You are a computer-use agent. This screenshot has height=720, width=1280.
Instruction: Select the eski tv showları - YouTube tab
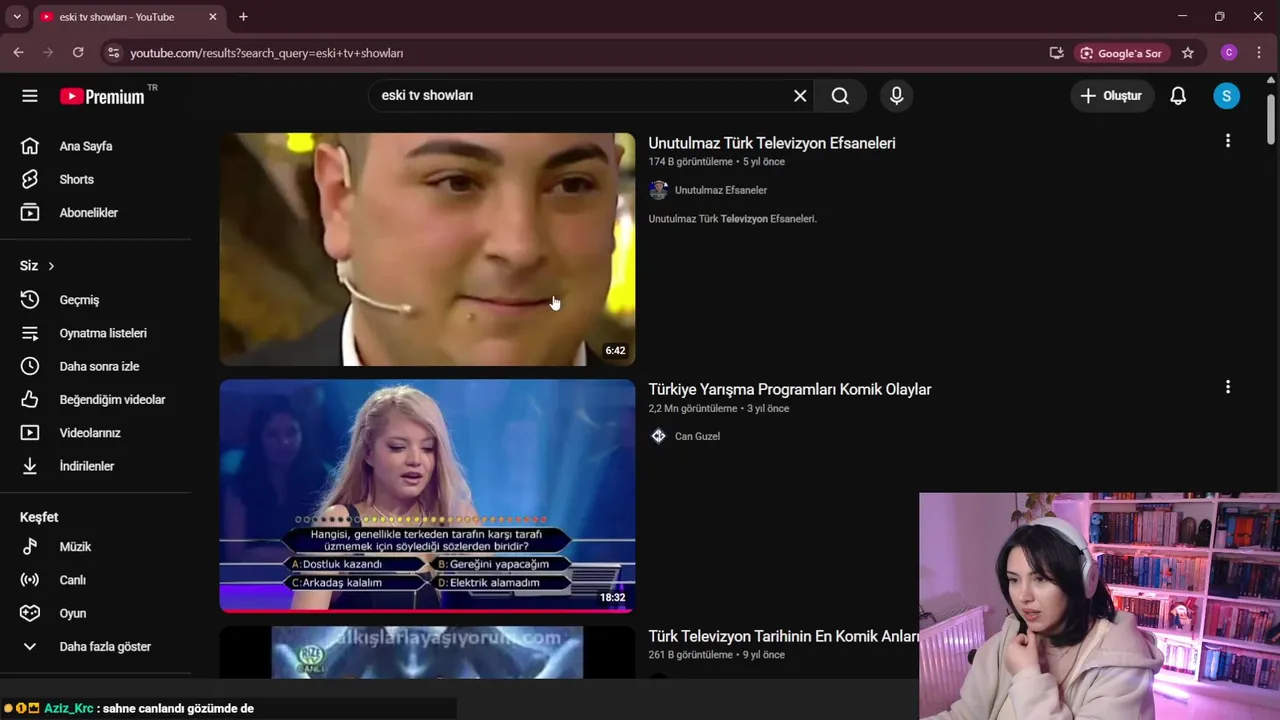click(x=129, y=17)
